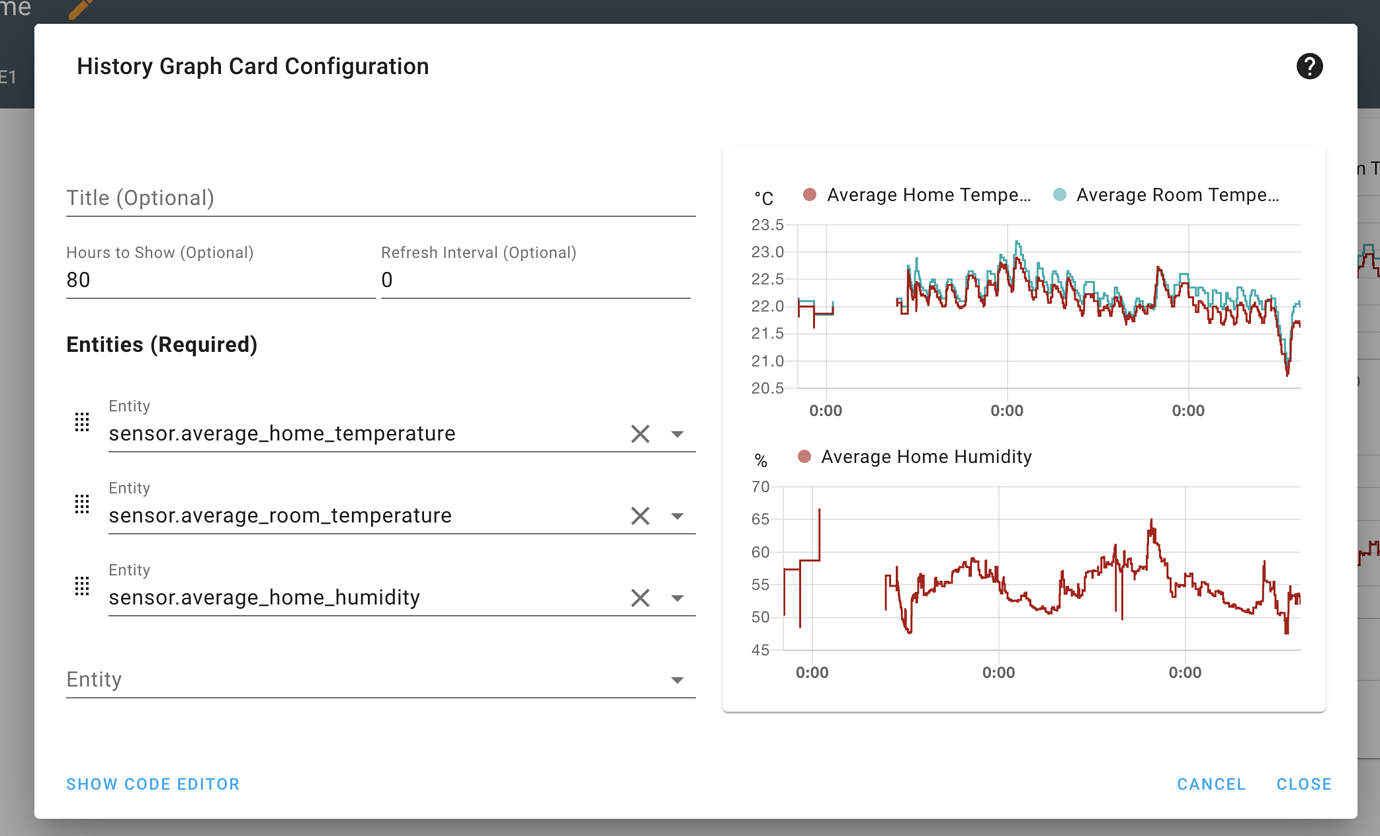
Task: Toggle the Average Home Humidity legend dot
Action: 808,457
